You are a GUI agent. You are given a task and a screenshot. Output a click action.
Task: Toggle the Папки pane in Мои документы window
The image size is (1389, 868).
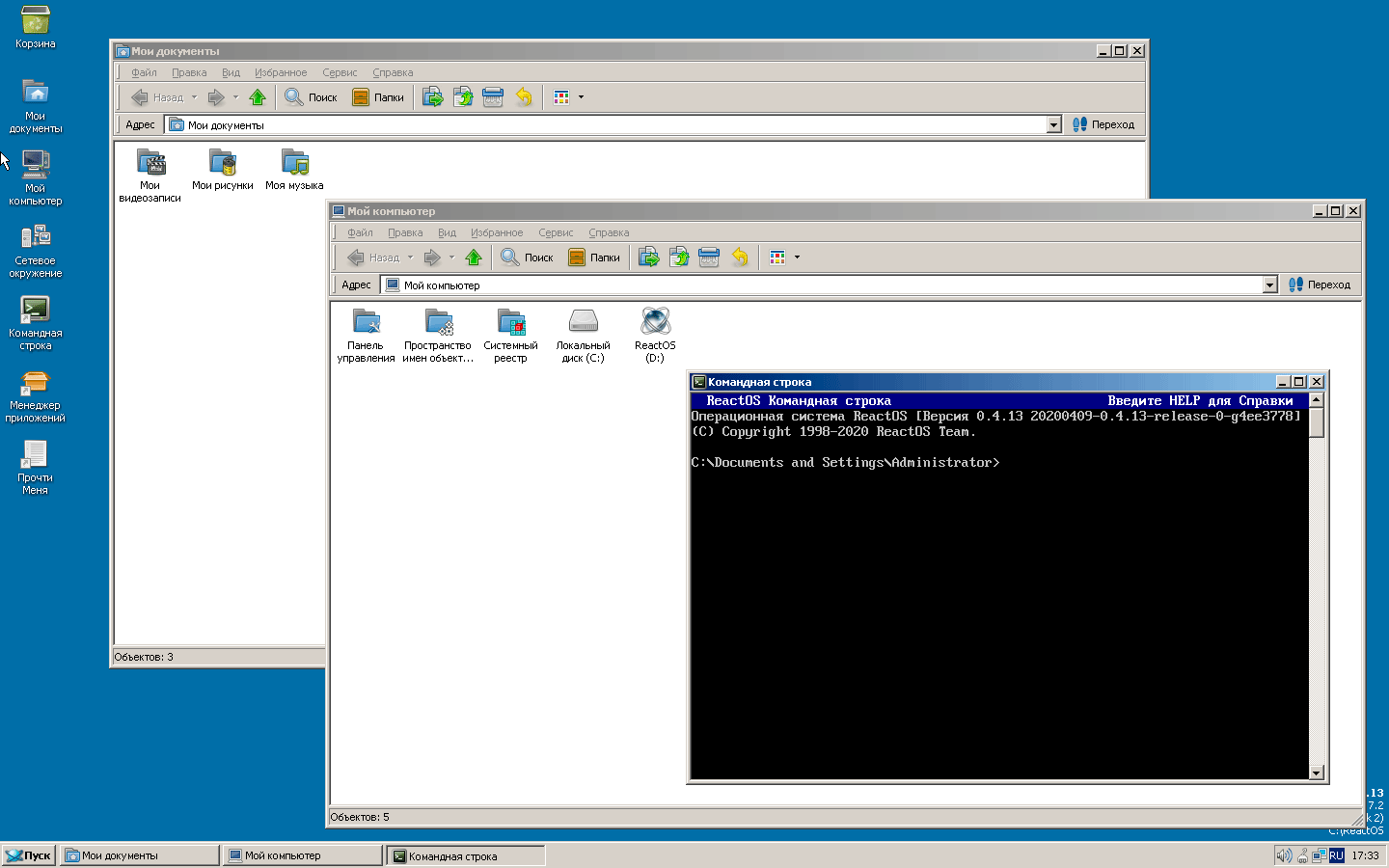pyautogui.click(x=378, y=97)
